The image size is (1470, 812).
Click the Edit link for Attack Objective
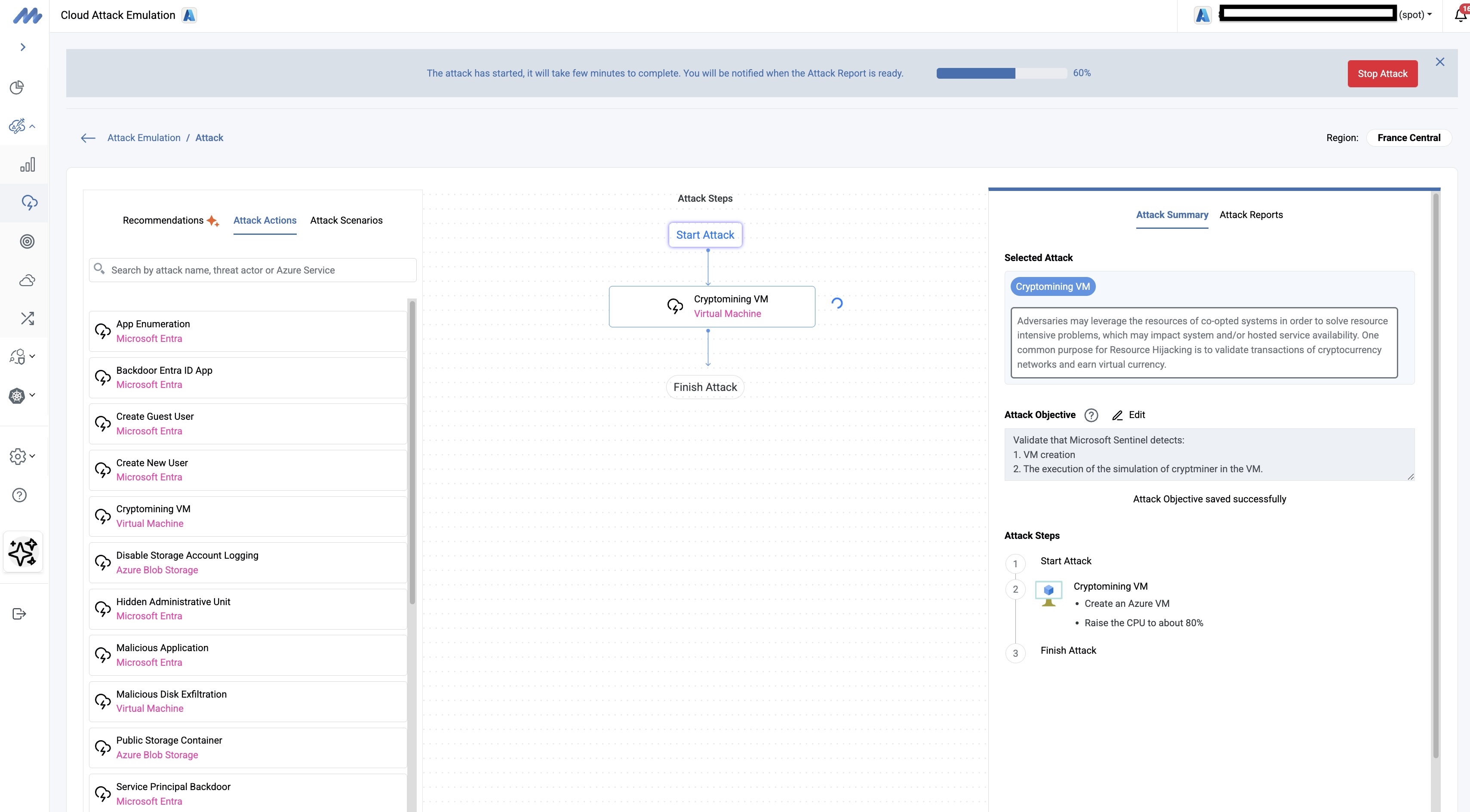(x=1137, y=415)
